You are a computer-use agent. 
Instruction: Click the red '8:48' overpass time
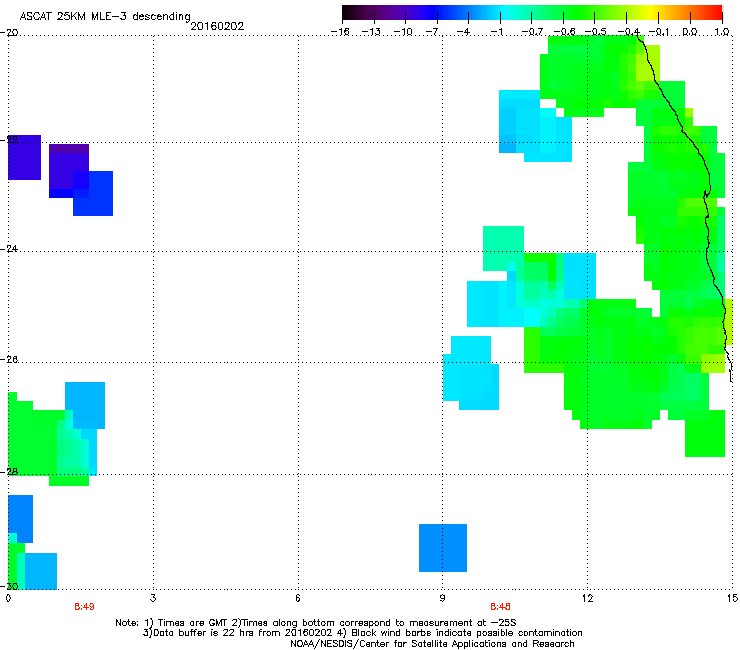pyautogui.click(x=500, y=607)
